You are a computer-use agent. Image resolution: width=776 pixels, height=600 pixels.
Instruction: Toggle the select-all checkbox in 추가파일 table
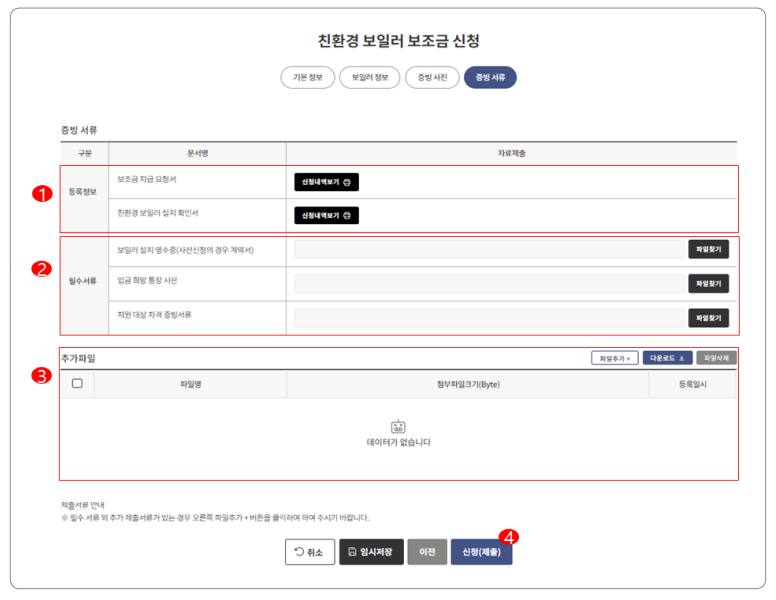(x=77, y=383)
